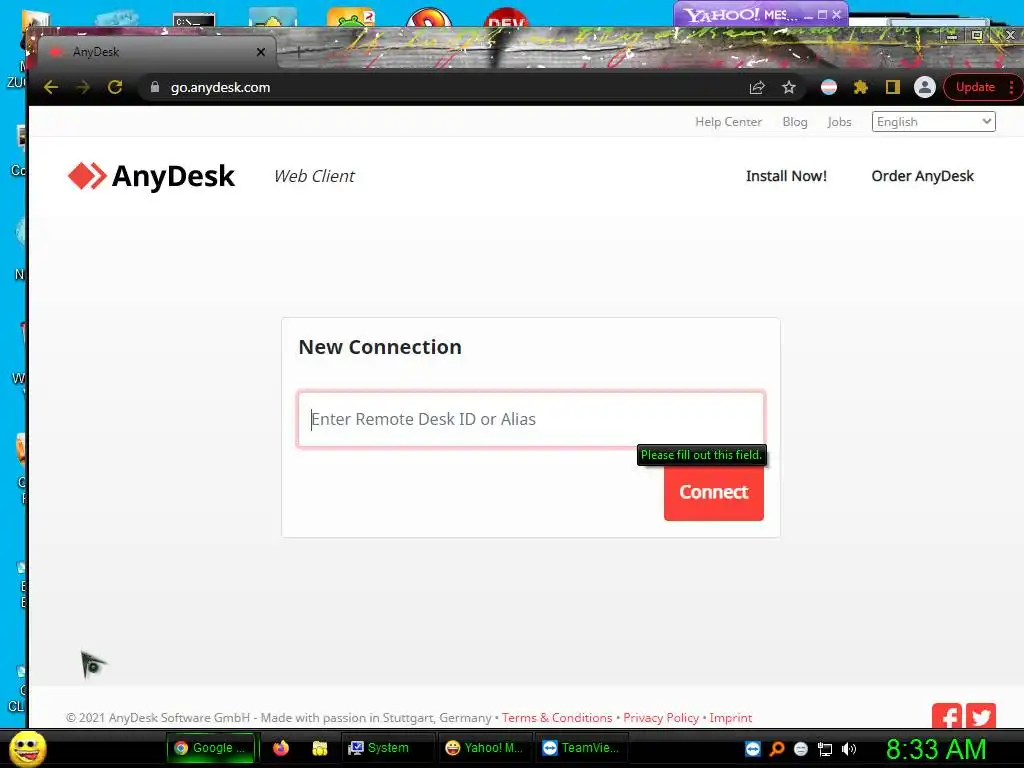
Task: Click the padlock site info icon
Action: [x=155, y=87]
